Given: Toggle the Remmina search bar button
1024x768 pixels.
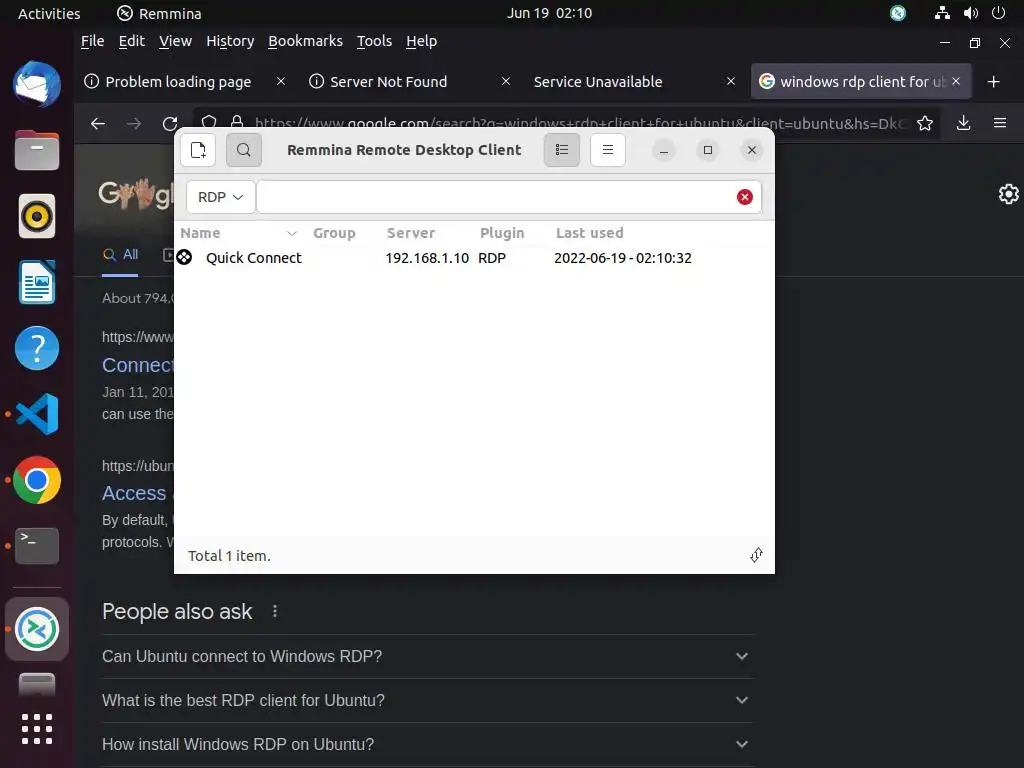Looking at the screenshot, I should (x=244, y=150).
